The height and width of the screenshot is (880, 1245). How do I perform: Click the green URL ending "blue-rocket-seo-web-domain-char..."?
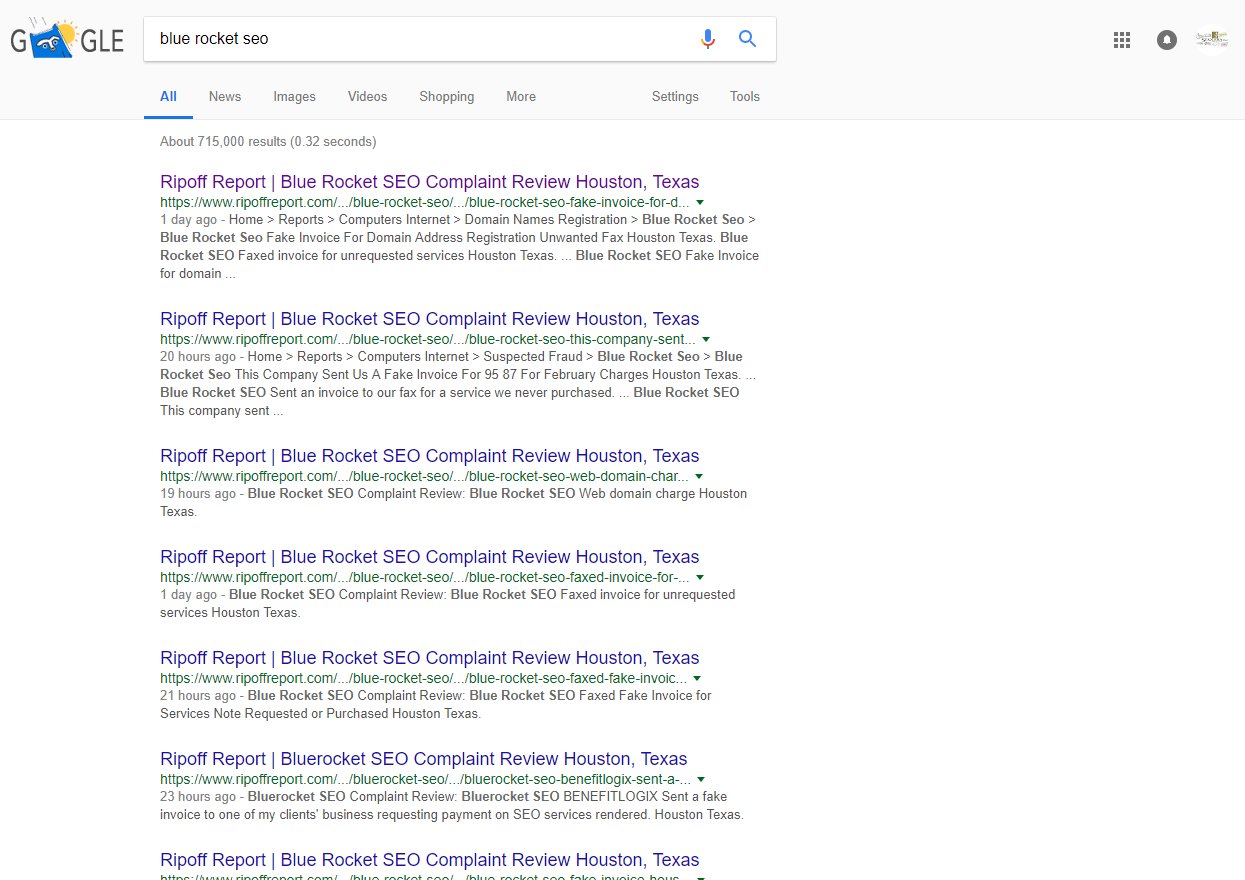(424, 476)
